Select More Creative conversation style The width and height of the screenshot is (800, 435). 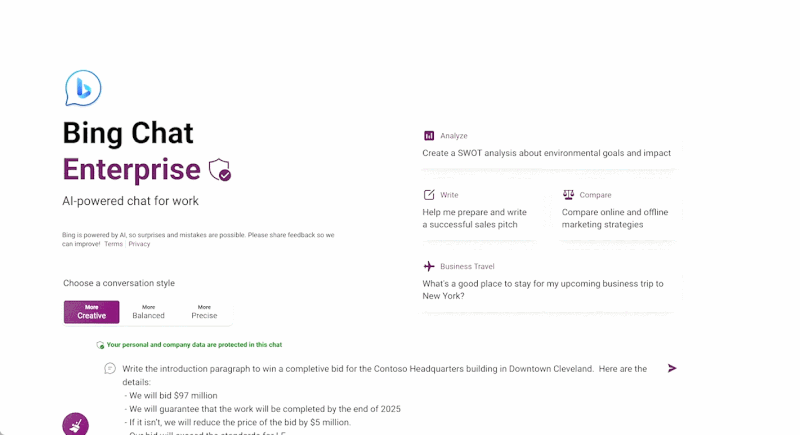[91, 312]
